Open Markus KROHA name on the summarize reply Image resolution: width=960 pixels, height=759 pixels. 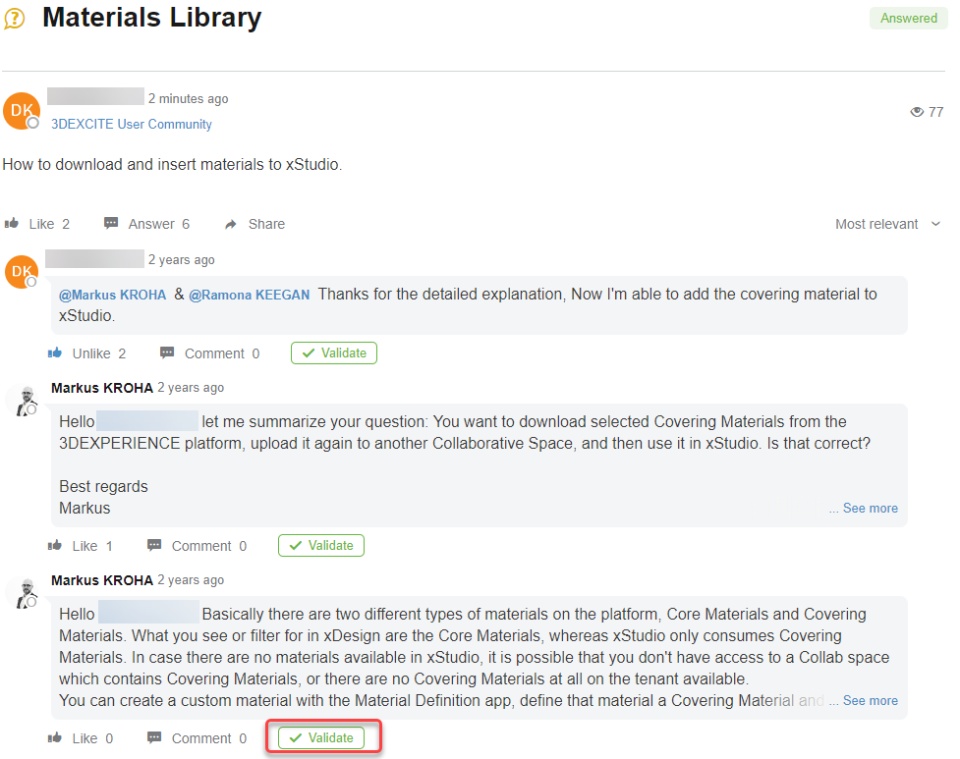tap(102, 388)
